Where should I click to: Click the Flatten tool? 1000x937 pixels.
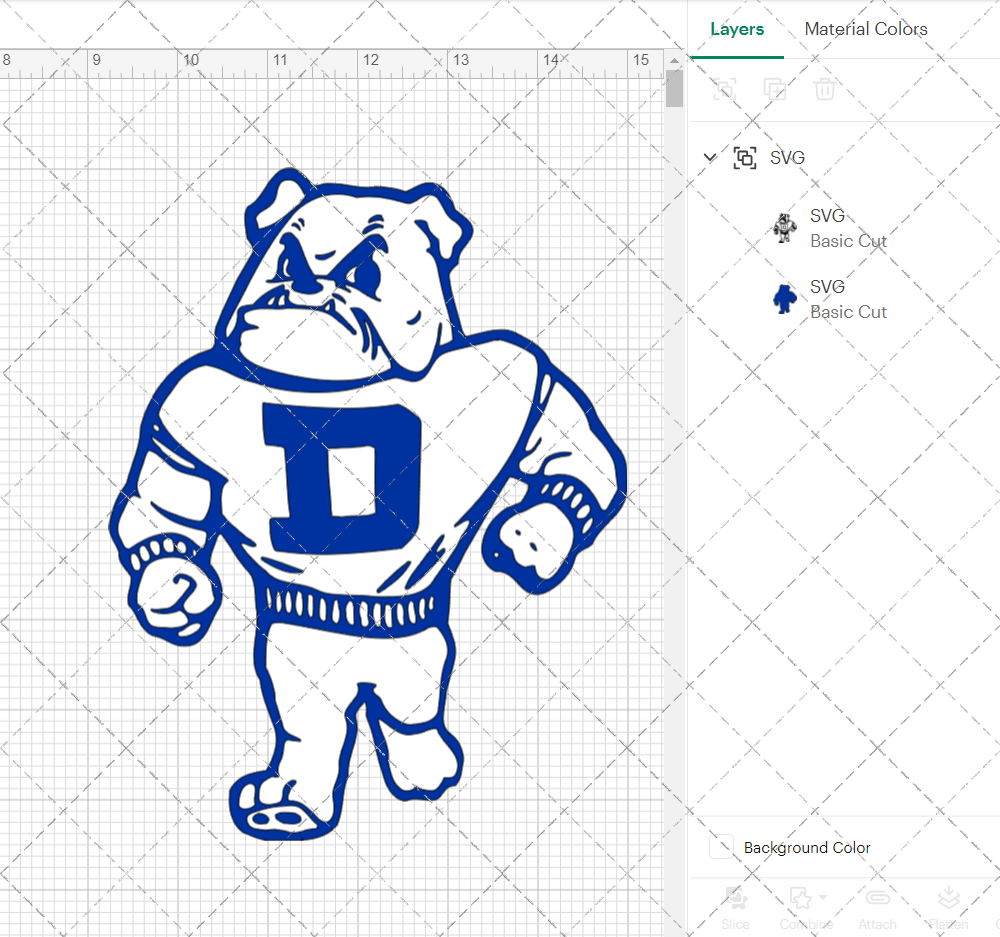click(948, 908)
